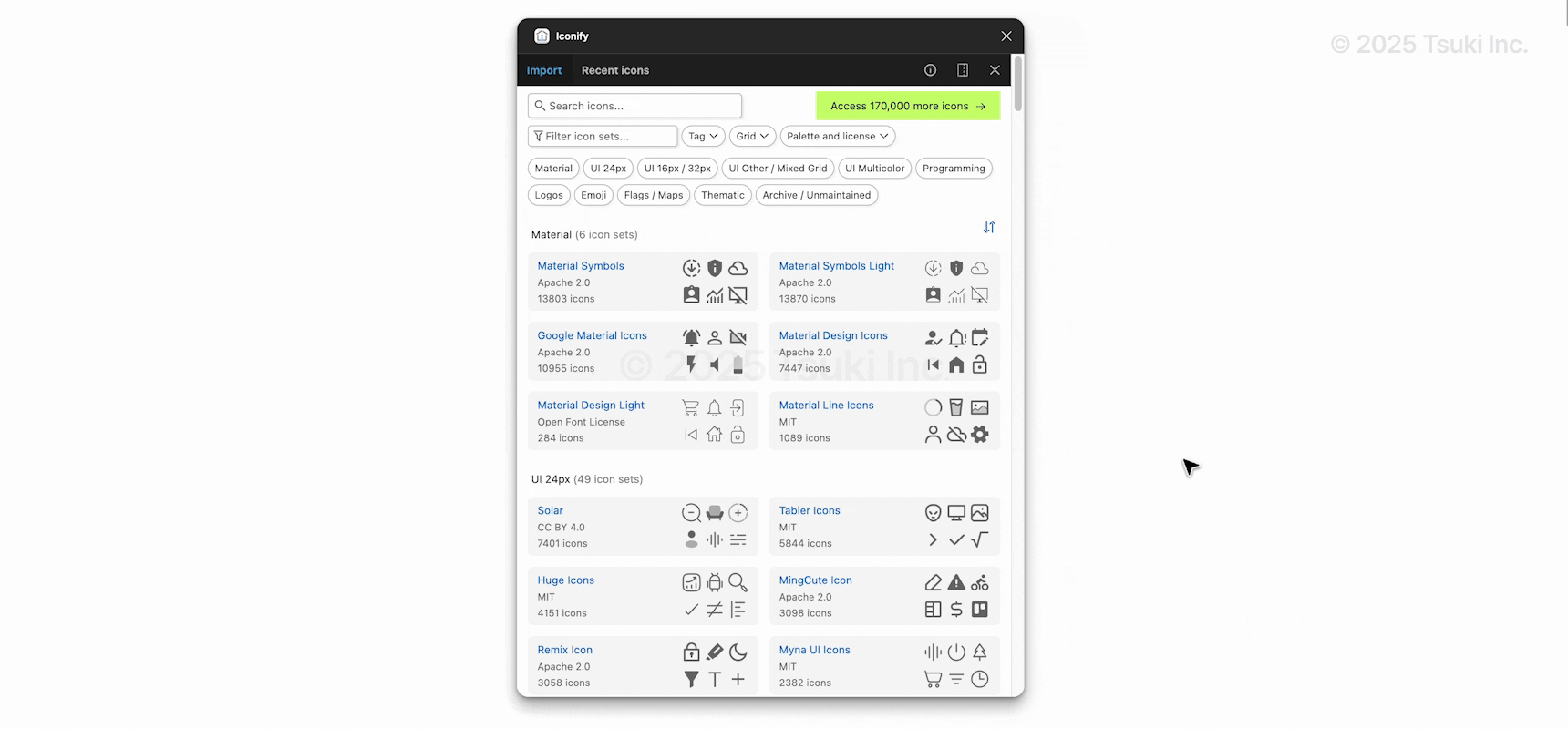Click sofa icon in Solar card
1568x729 pixels.
pyautogui.click(x=715, y=513)
